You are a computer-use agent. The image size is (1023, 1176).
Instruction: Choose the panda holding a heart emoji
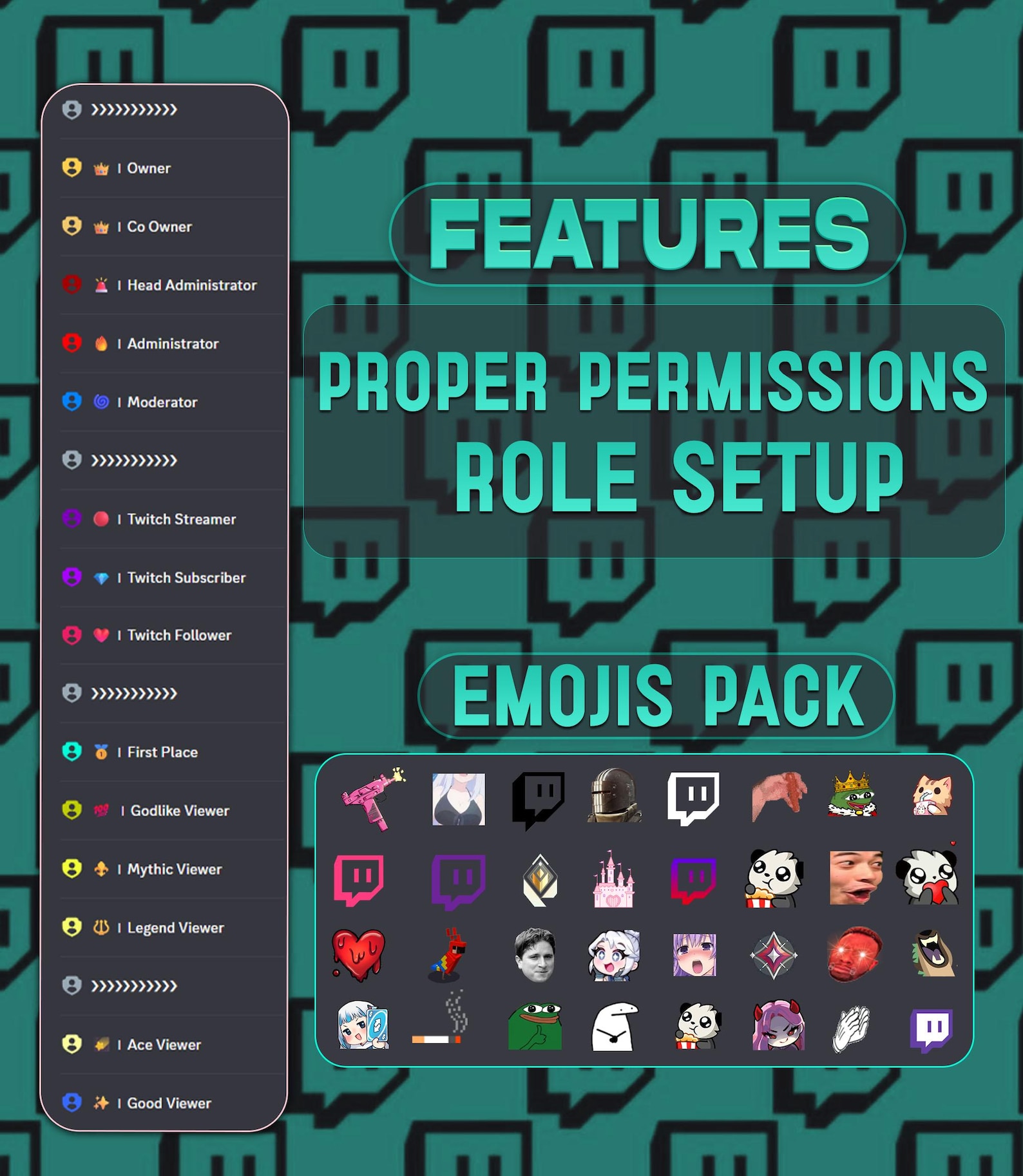coord(928,874)
